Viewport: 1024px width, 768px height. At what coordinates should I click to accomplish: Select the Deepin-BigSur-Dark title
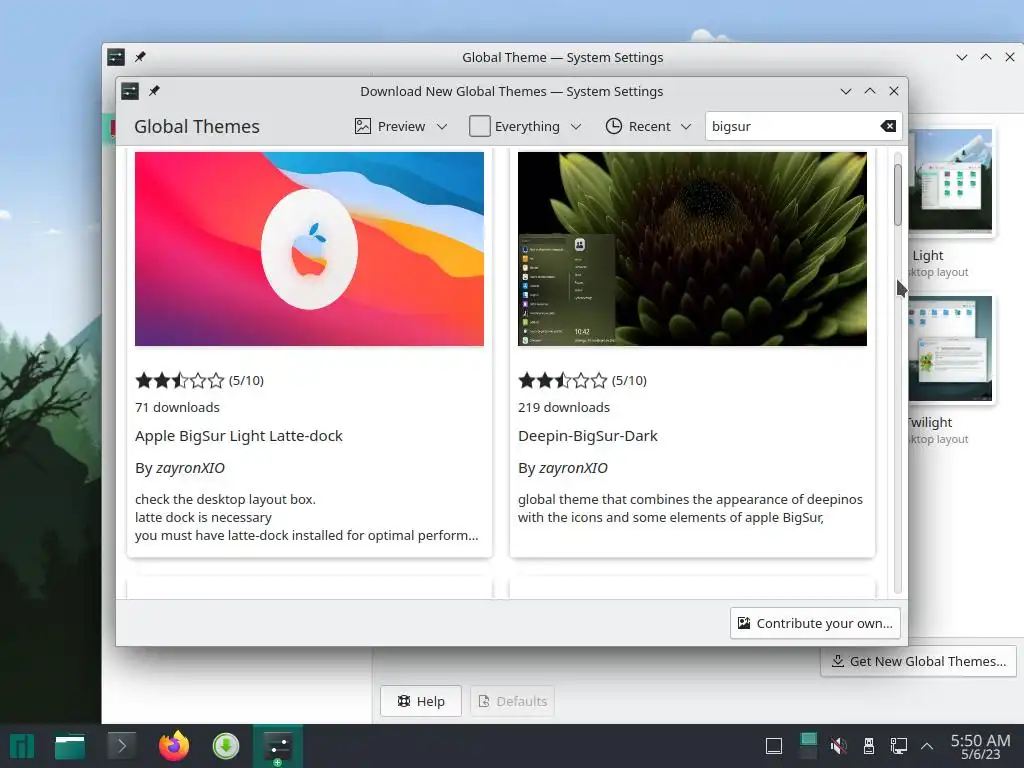click(588, 436)
